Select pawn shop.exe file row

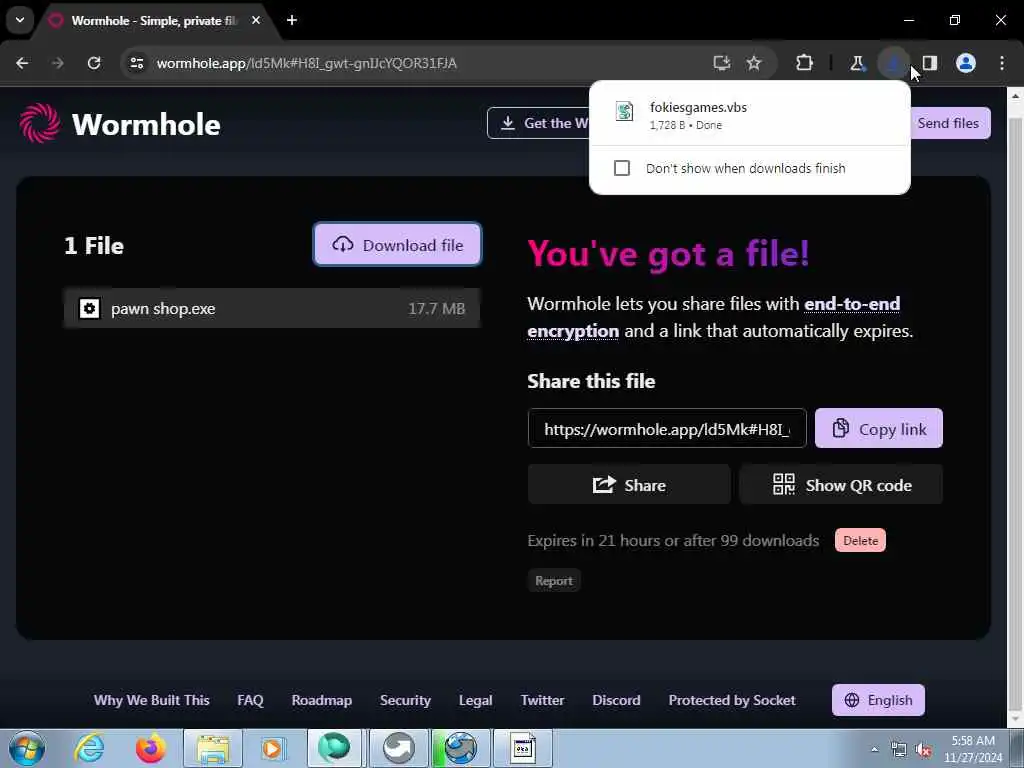tap(272, 308)
